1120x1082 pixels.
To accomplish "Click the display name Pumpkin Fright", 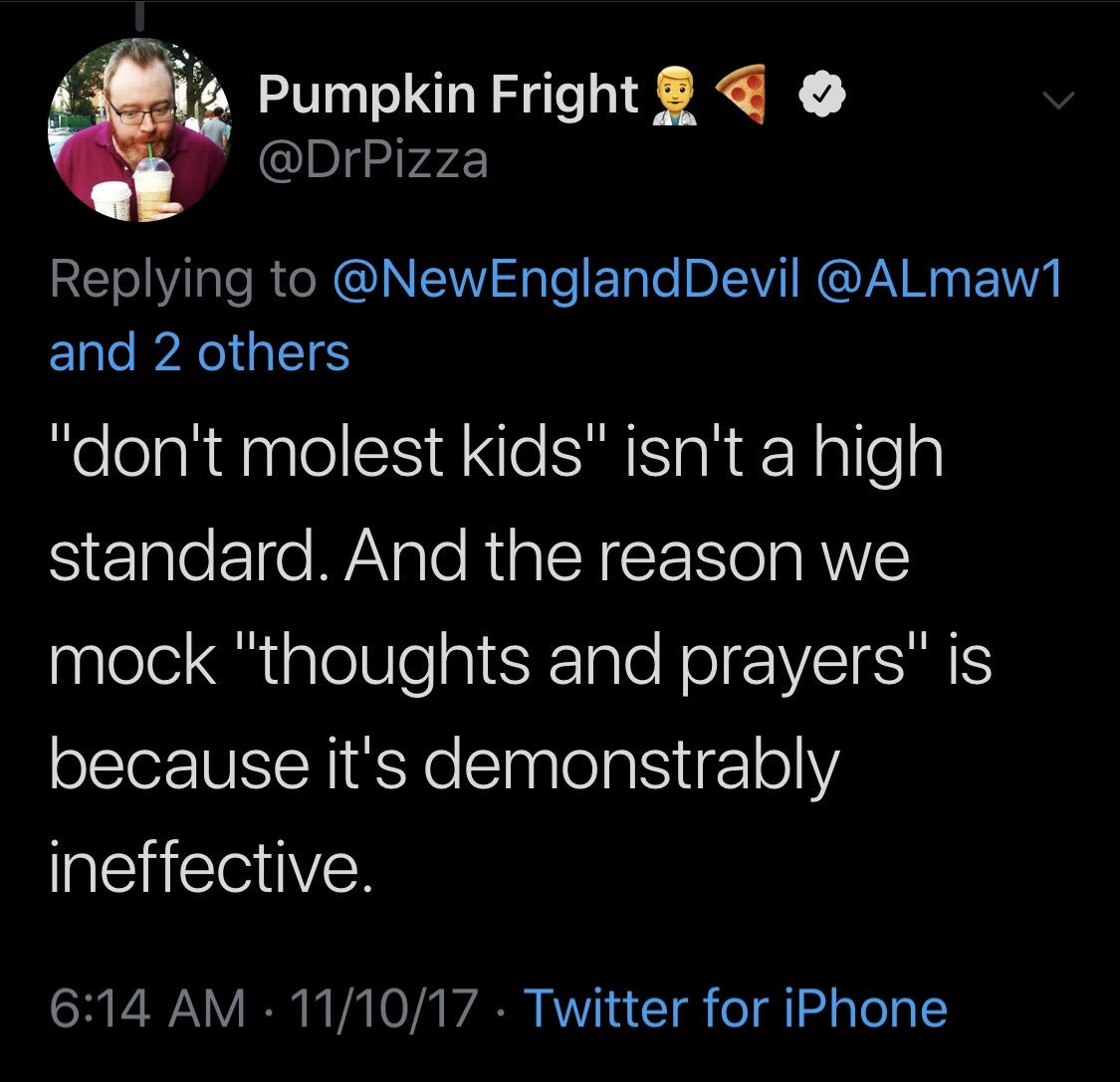I will 448,96.
